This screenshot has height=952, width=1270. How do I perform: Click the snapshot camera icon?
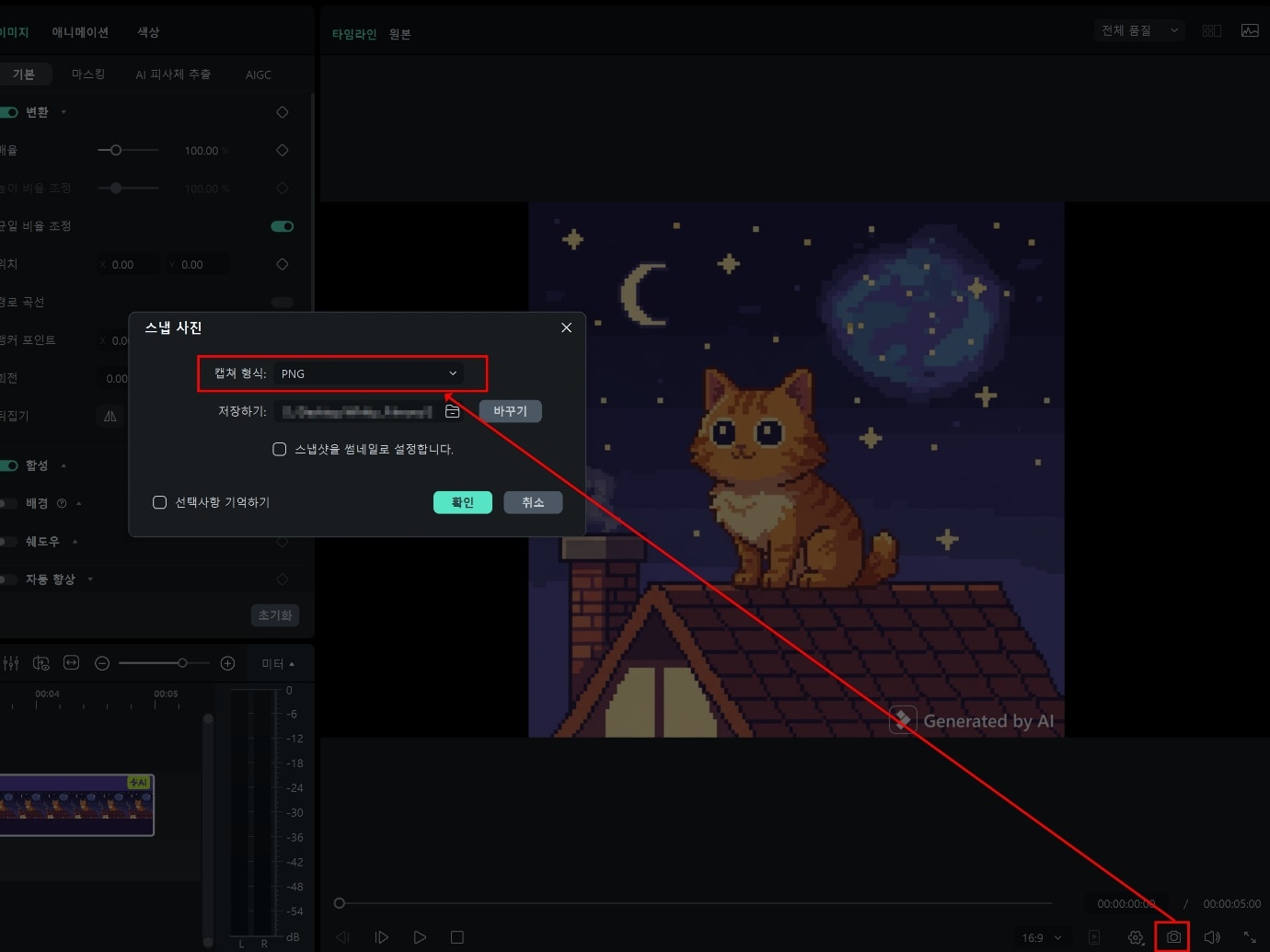click(1173, 937)
